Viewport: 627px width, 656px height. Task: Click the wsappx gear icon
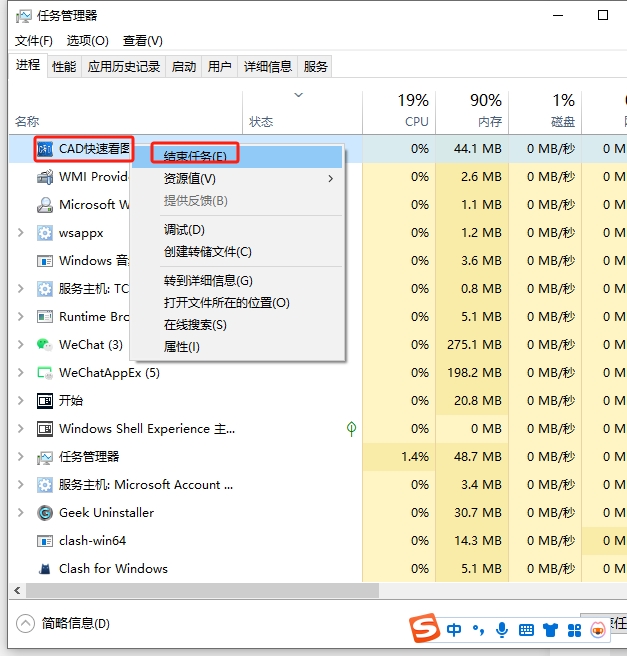[45, 233]
